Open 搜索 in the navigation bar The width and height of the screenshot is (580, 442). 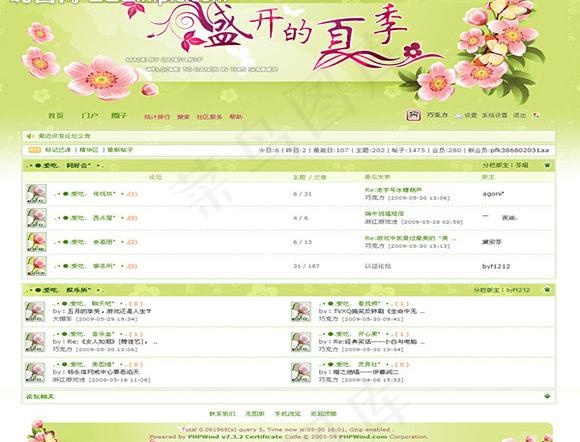point(183,117)
